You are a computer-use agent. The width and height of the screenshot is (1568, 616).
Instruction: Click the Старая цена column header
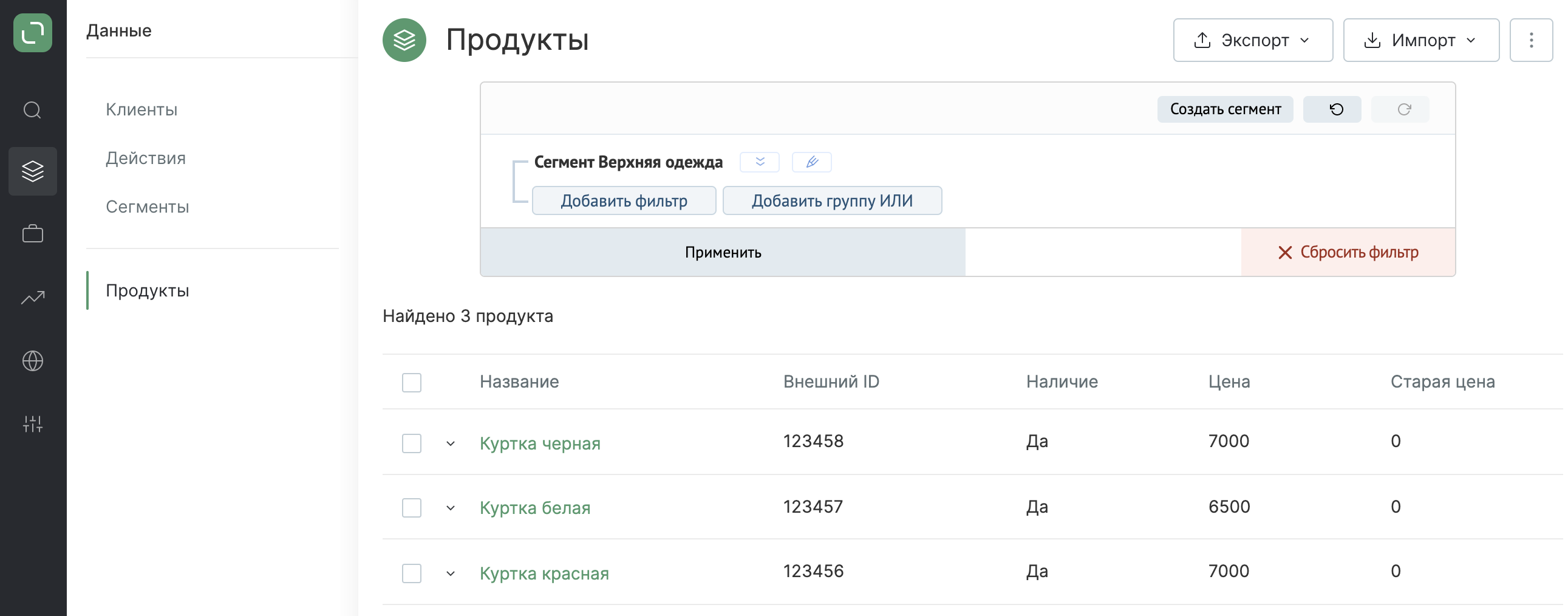click(x=1443, y=382)
